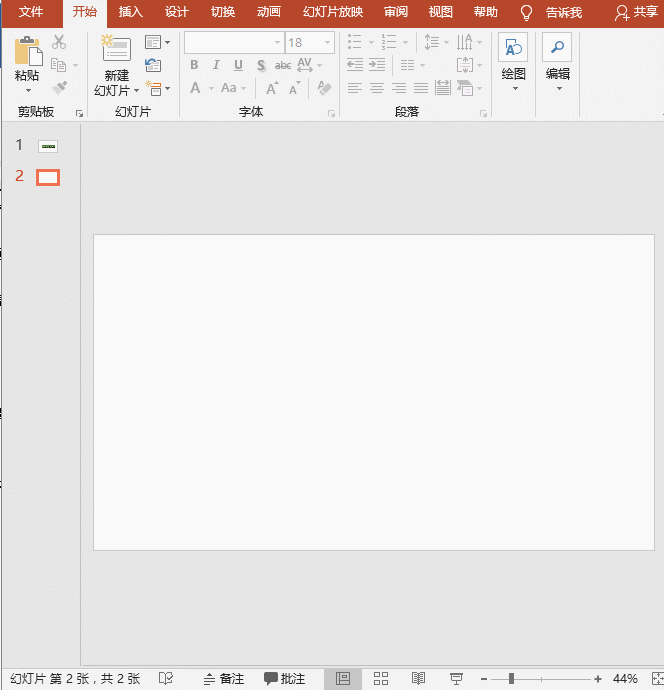664x690 pixels.
Task: Expand the font name dropdown list
Action: [277, 43]
